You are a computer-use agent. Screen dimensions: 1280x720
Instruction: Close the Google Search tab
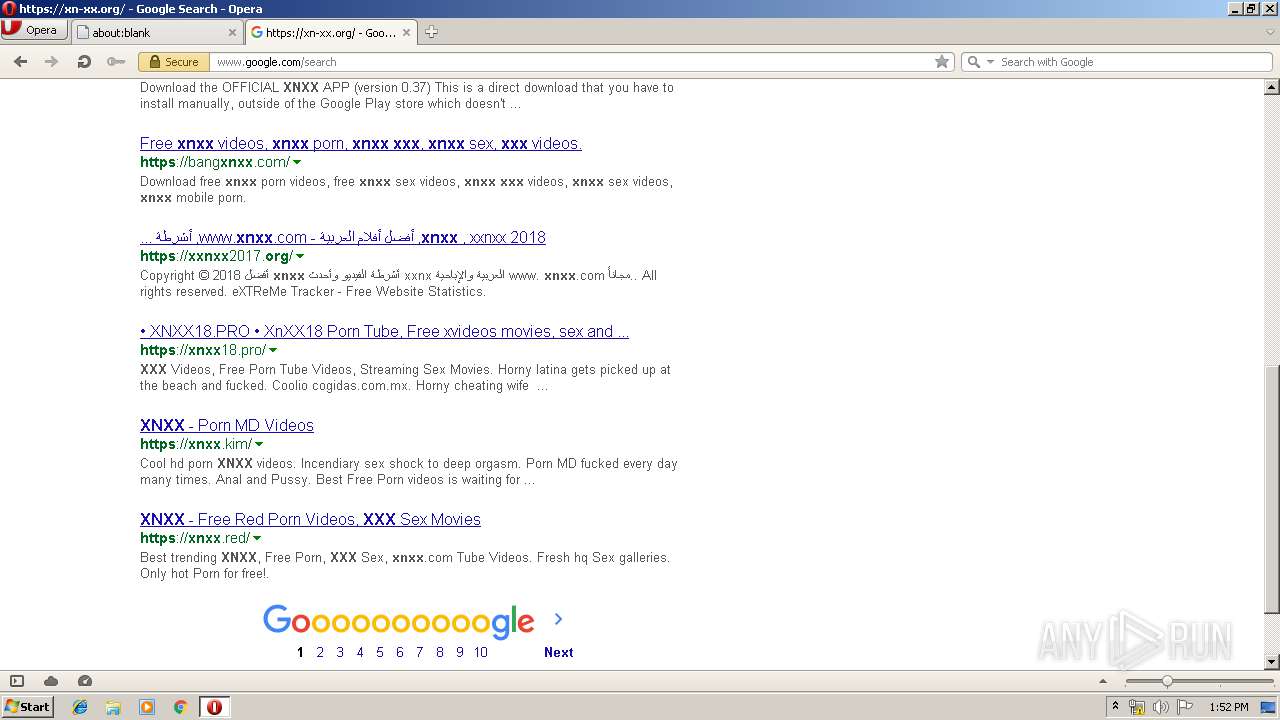tap(406, 32)
